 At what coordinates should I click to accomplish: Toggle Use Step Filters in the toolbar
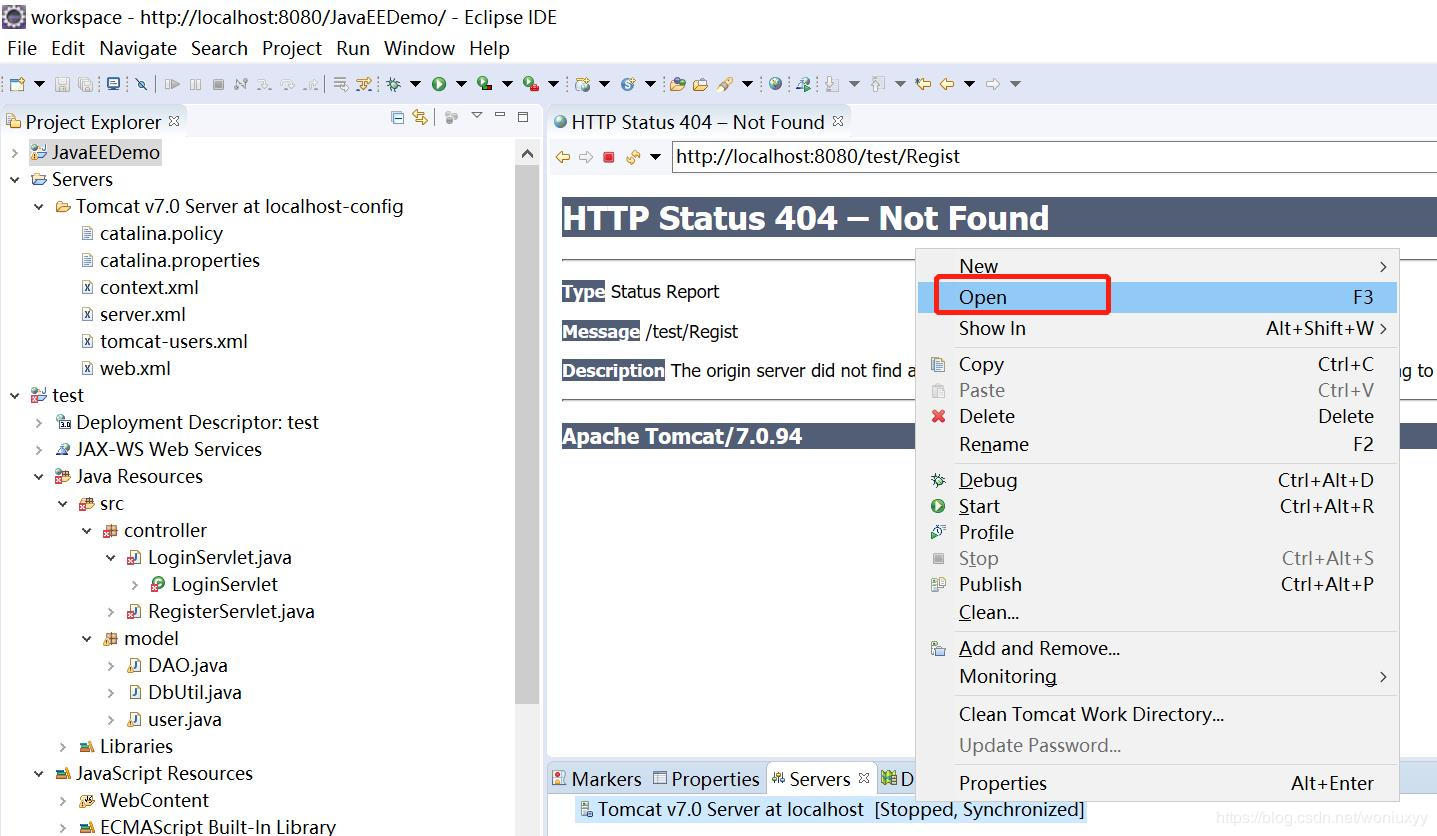tap(364, 84)
